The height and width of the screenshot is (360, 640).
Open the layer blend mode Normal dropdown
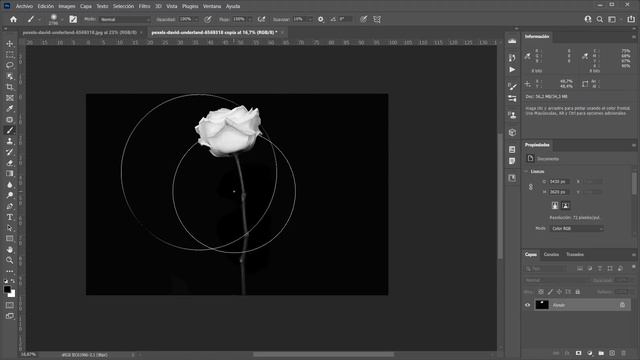click(557, 280)
